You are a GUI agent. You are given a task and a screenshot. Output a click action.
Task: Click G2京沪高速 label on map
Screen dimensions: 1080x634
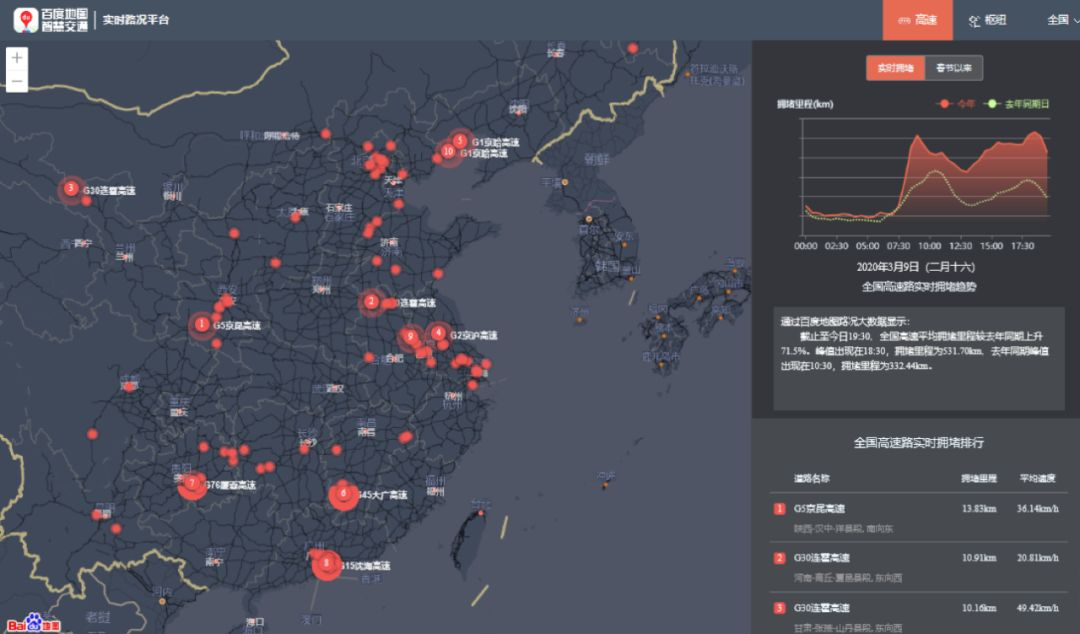click(x=474, y=335)
